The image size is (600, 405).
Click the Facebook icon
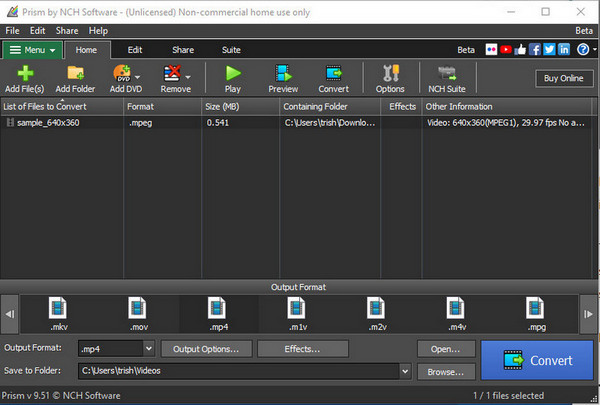pyautogui.click(x=535, y=49)
